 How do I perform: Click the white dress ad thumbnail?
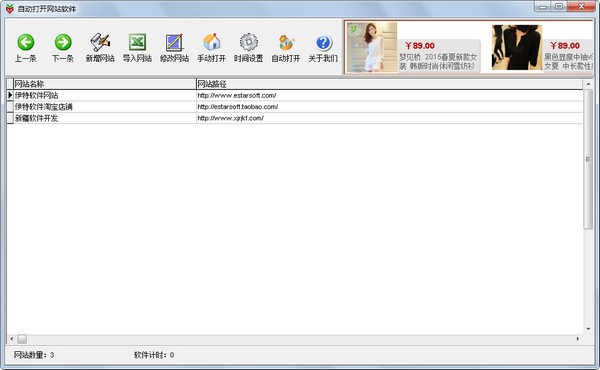[372, 47]
